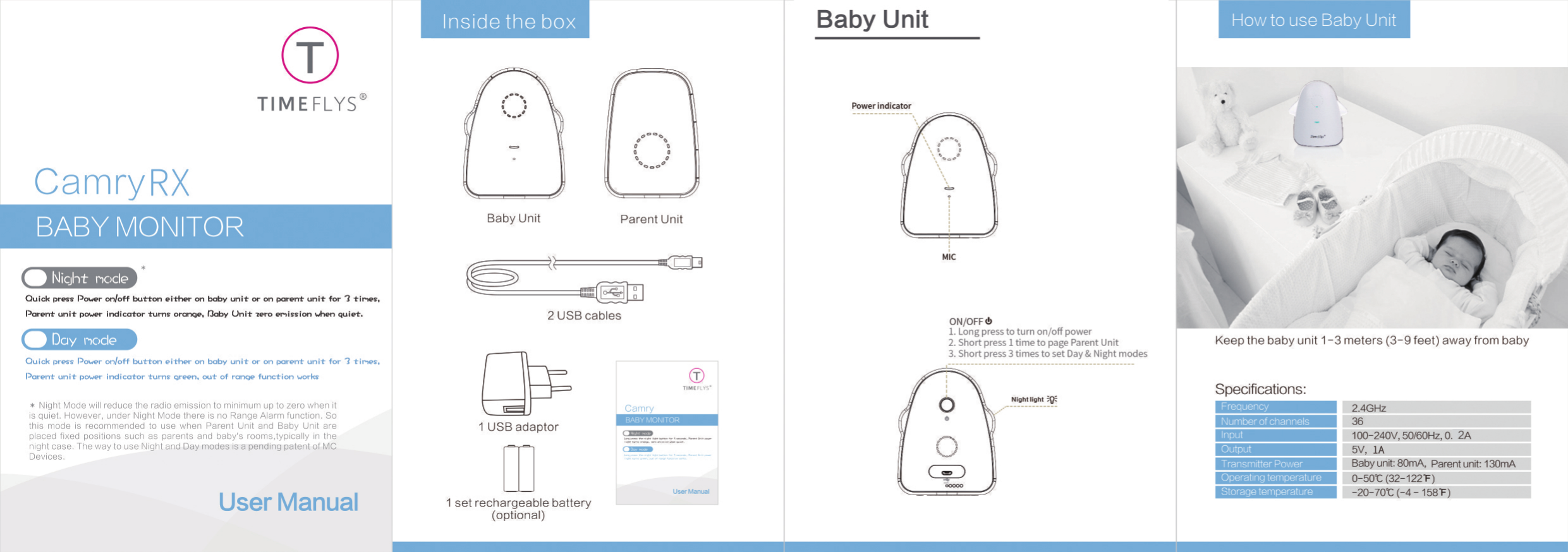The width and height of the screenshot is (1568, 552).
Task: Click the 'TIMEFLYS' wordmark on the cover
Action: [312, 103]
